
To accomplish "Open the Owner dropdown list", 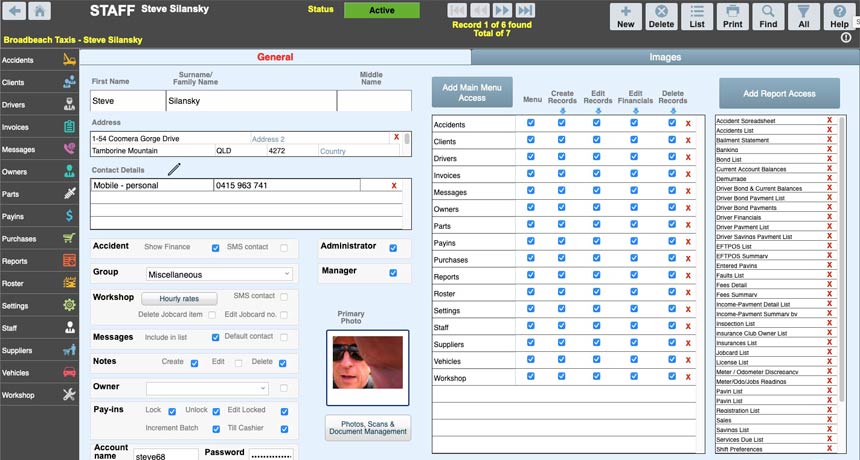I will pos(207,388).
